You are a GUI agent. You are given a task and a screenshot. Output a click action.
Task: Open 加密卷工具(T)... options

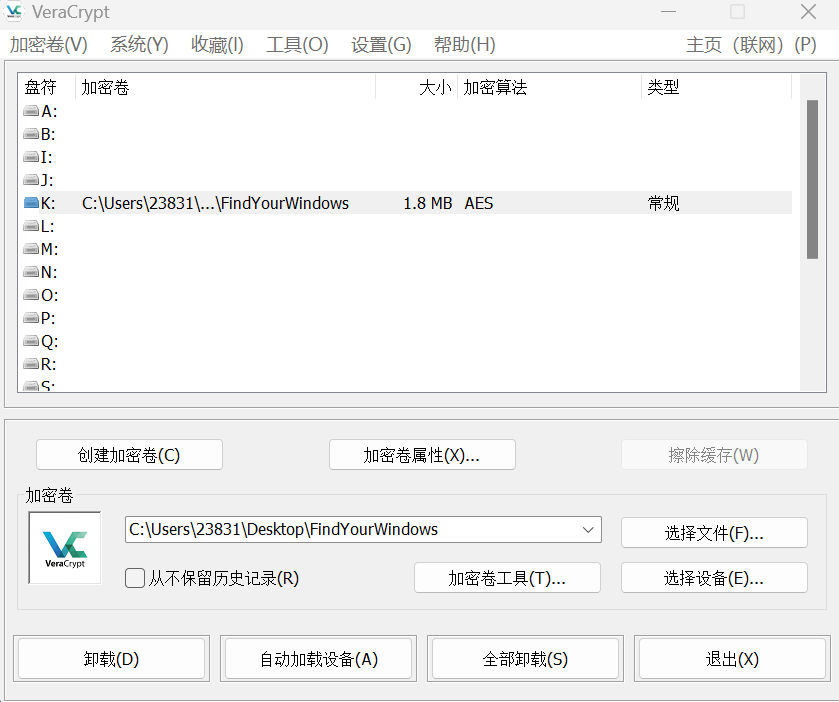(507, 578)
